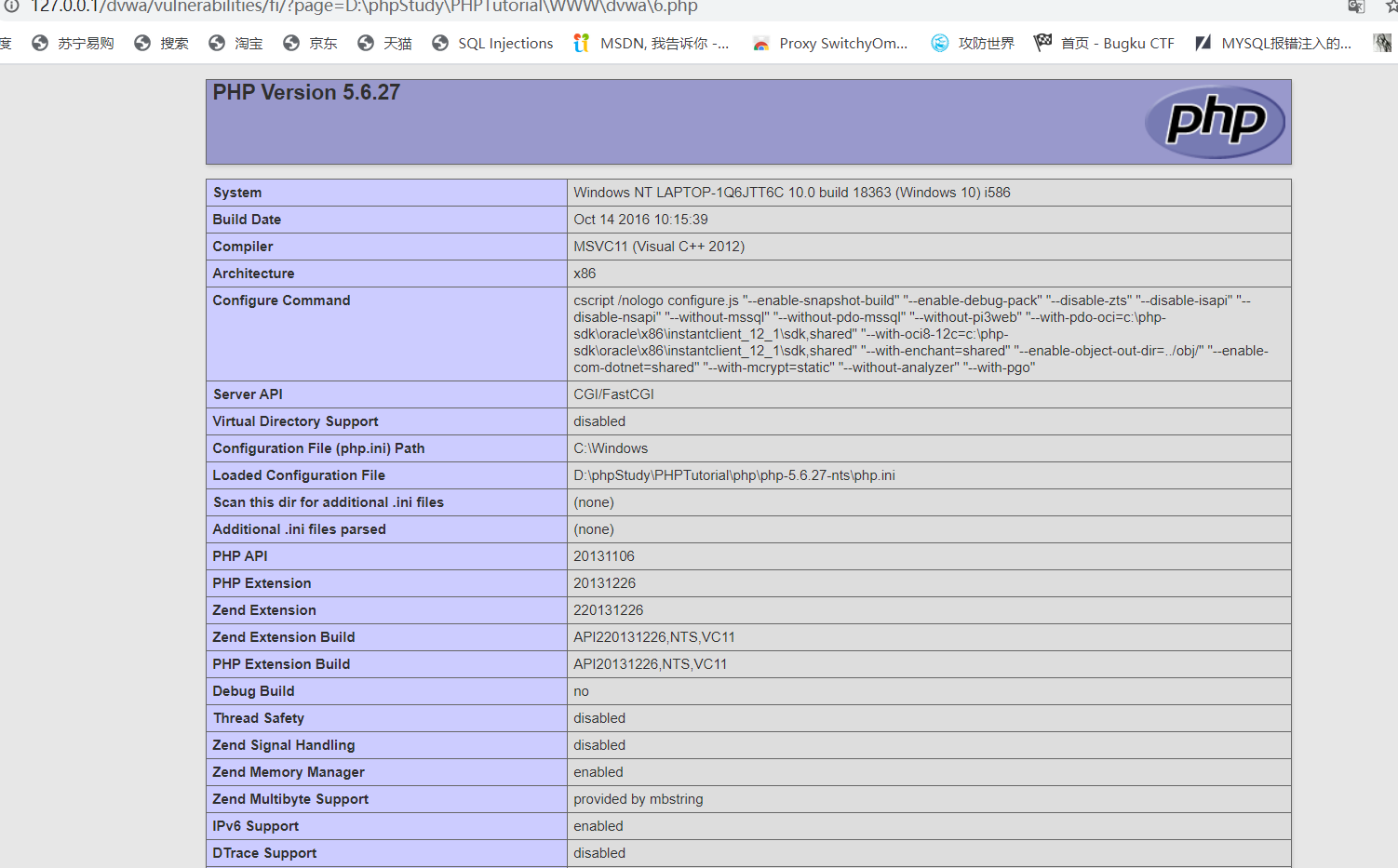Open the 搜索 bookmark
This screenshot has height=868, width=1398.
[161, 44]
